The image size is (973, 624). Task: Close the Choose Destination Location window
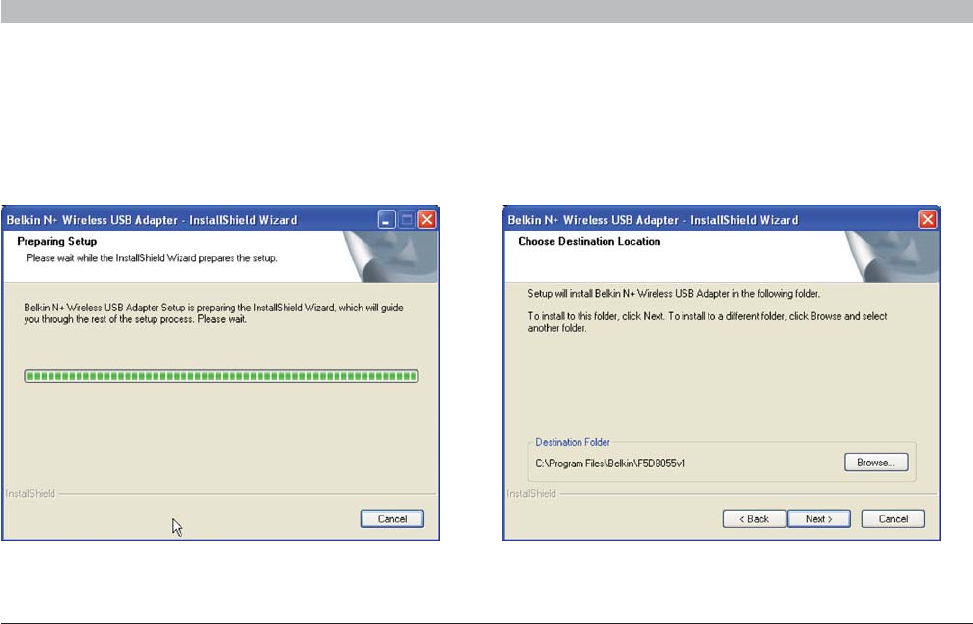click(928, 220)
